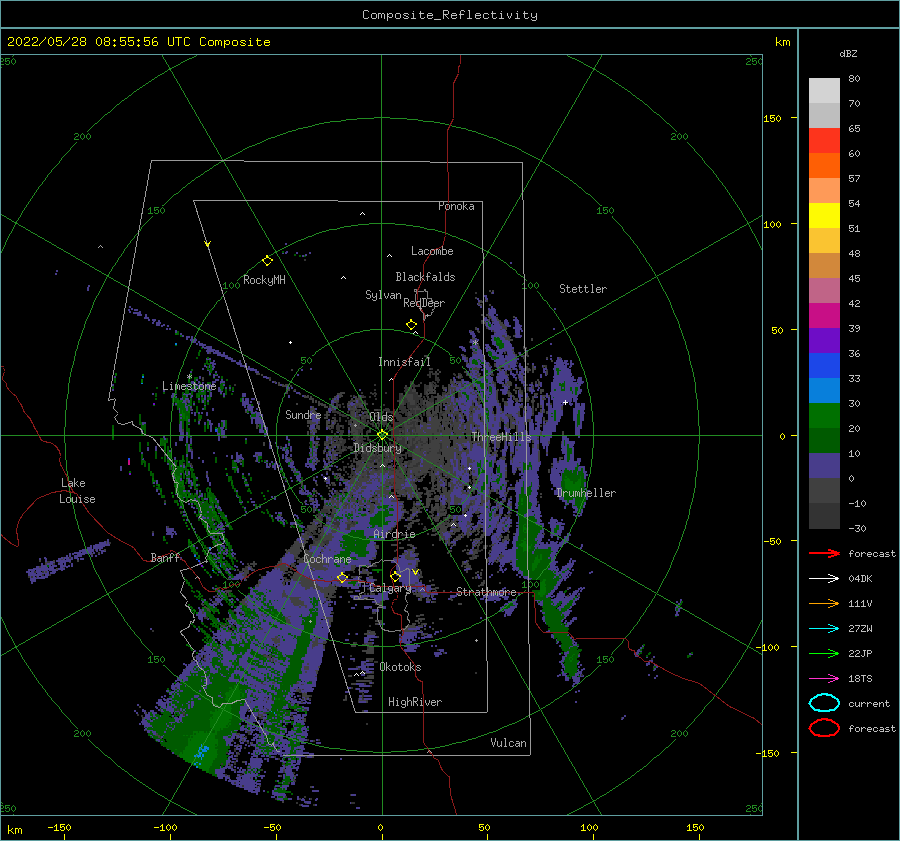This screenshot has height=841, width=900.
Task: Click the ThreeHills city label
Action: (502, 437)
